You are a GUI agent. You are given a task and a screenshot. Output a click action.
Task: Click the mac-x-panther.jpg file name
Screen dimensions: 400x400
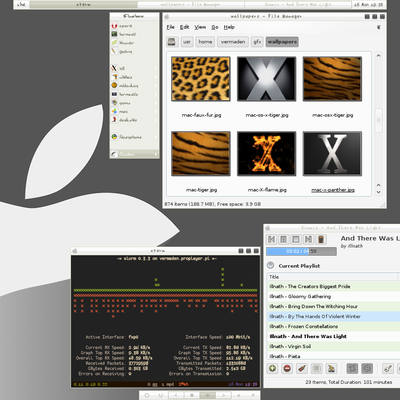point(333,190)
